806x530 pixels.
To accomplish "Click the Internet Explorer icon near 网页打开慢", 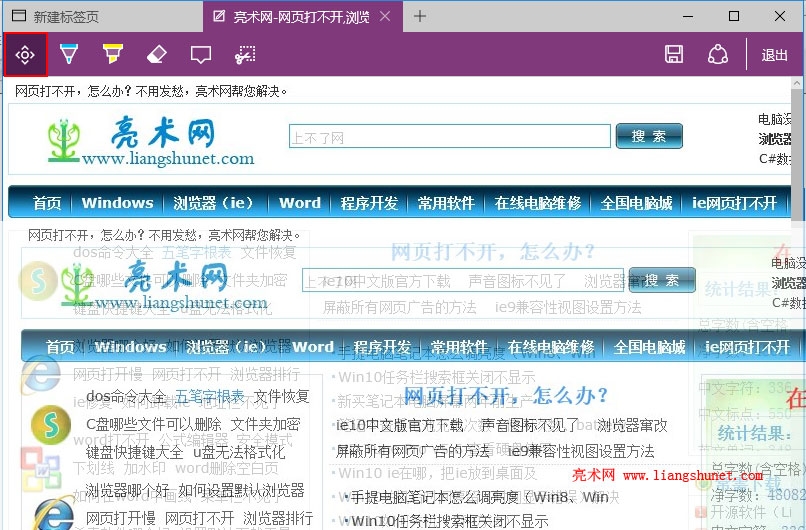I will pos(54,514).
